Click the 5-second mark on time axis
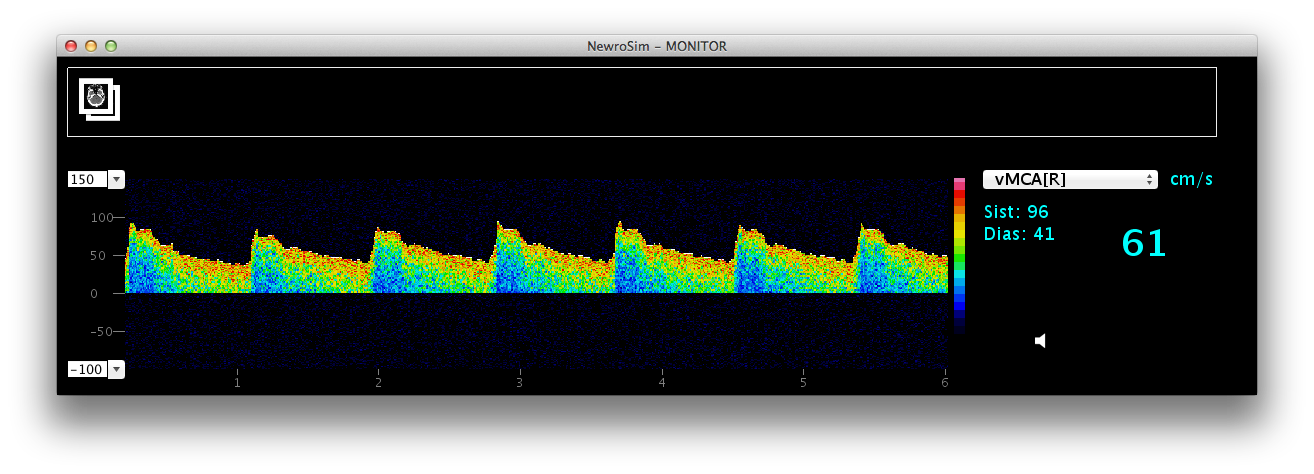The width and height of the screenshot is (1314, 474). pos(803,382)
